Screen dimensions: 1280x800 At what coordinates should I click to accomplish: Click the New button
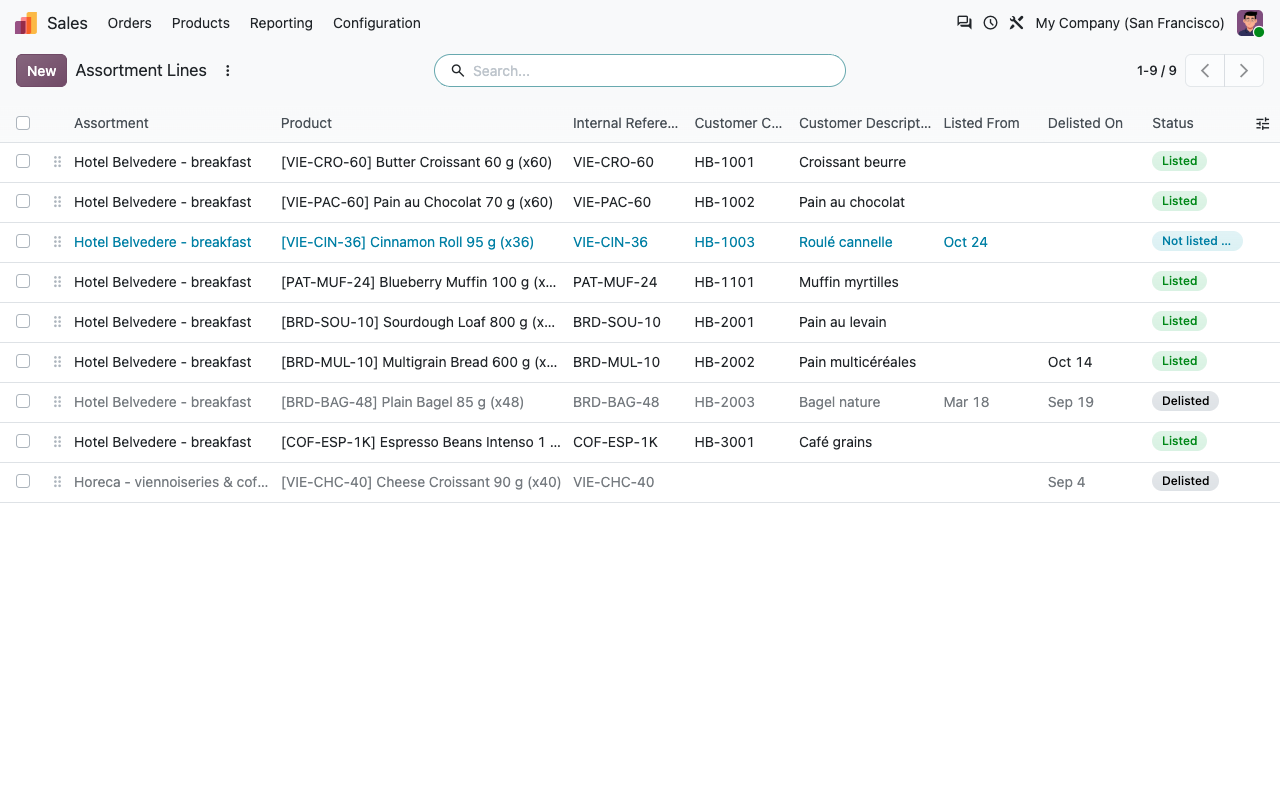pyautogui.click(x=41, y=71)
